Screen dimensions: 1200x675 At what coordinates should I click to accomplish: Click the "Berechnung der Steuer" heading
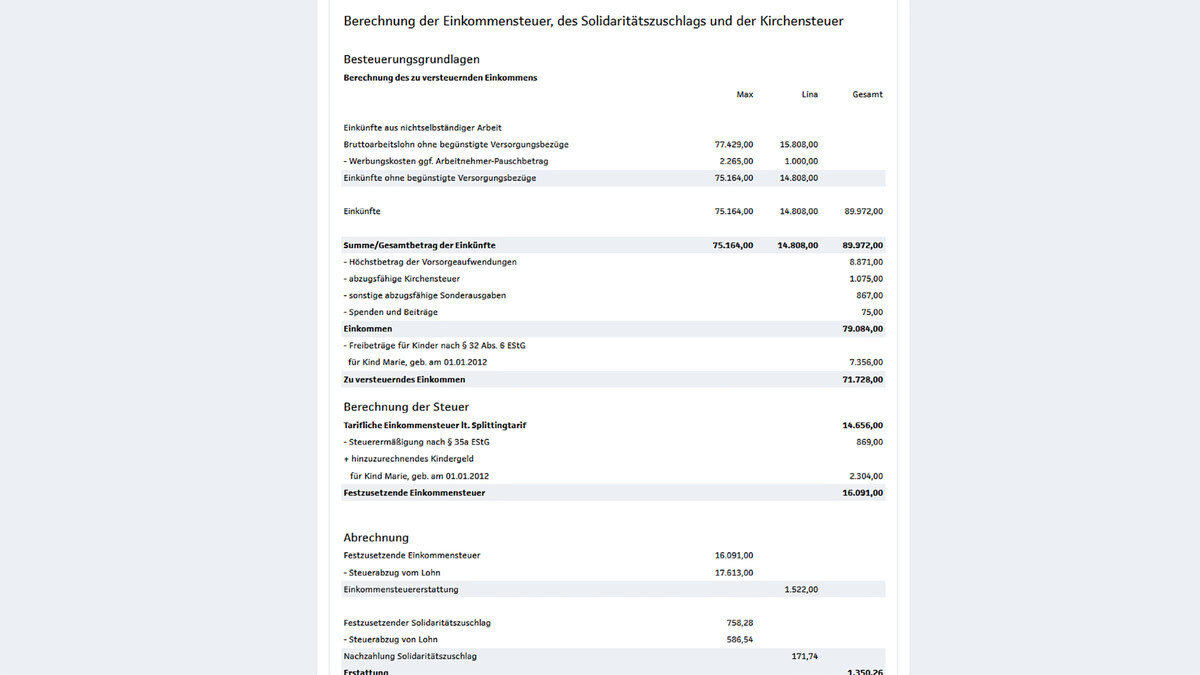(406, 407)
